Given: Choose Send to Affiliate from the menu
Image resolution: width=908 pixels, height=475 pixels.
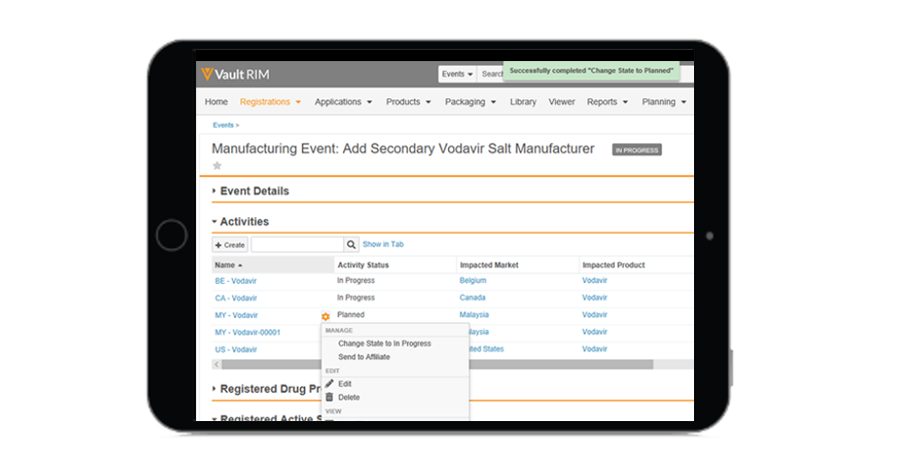Looking at the screenshot, I should (364, 357).
